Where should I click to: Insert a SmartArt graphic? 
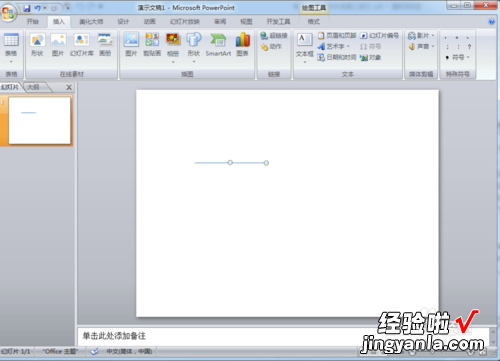click(218, 45)
